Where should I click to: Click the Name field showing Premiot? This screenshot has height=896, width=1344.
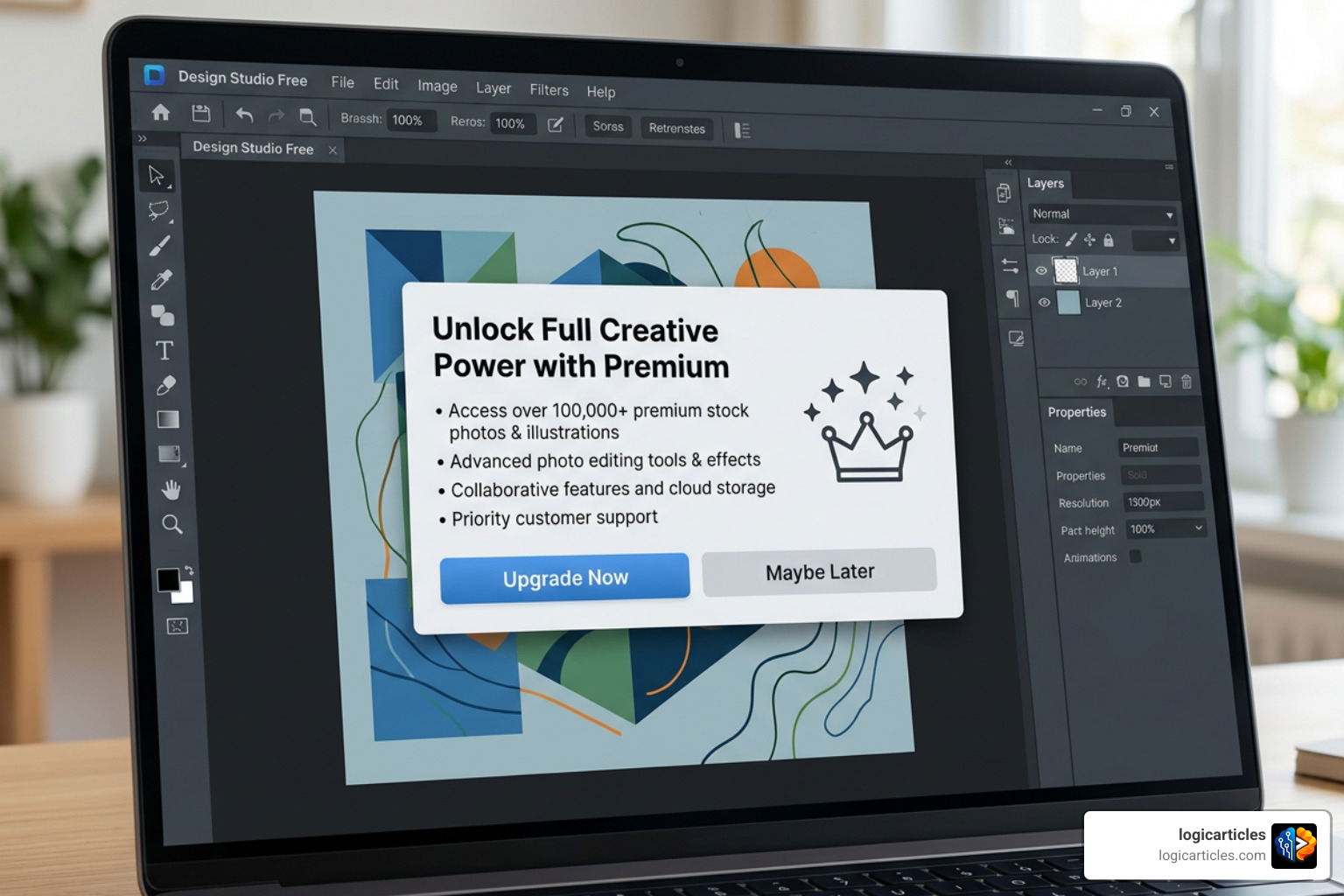pyautogui.click(x=1158, y=447)
